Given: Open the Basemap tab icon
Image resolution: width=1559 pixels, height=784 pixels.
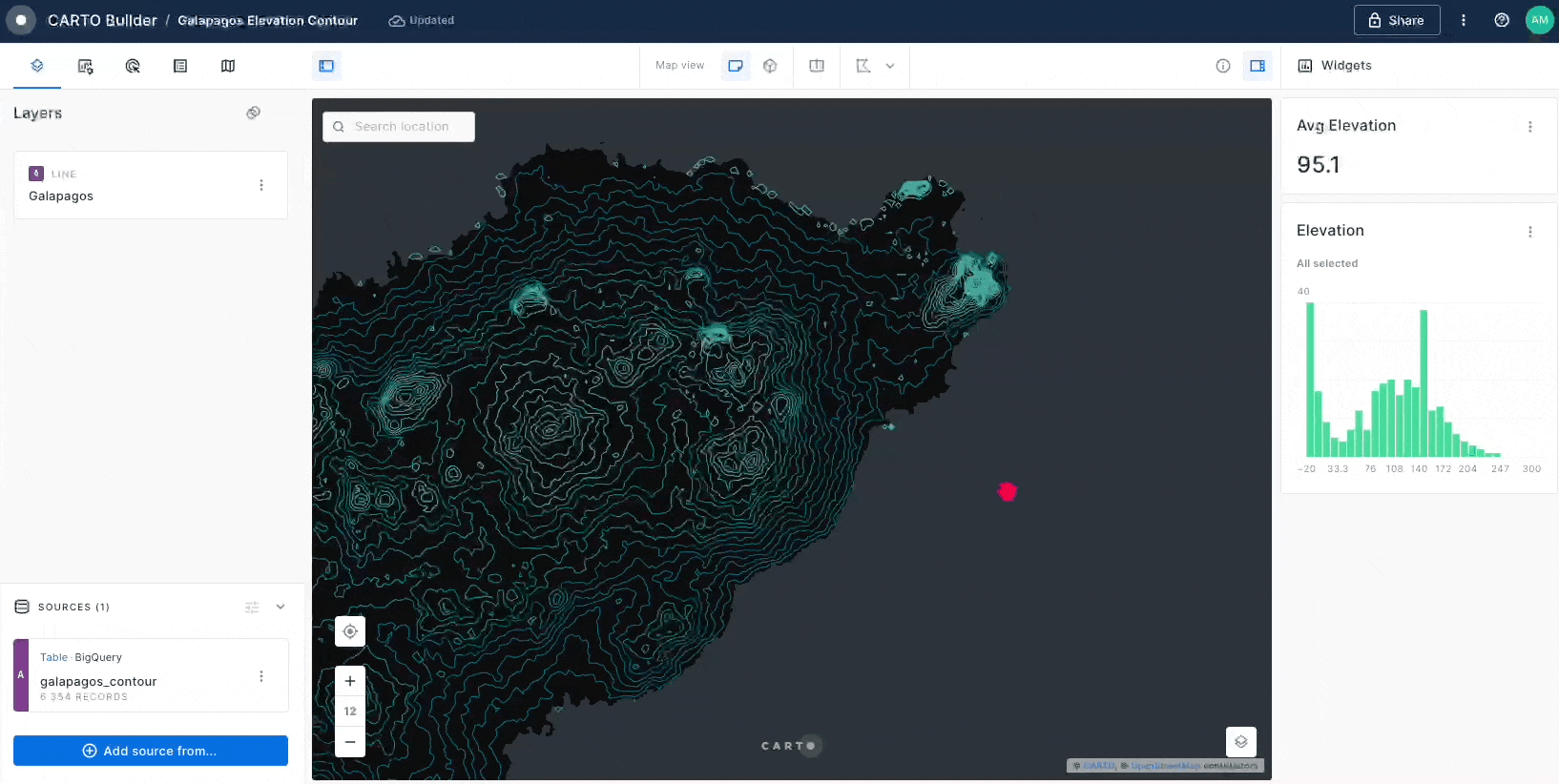Looking at the screenshot, I should pyautogui.click(x=228, y=66).
